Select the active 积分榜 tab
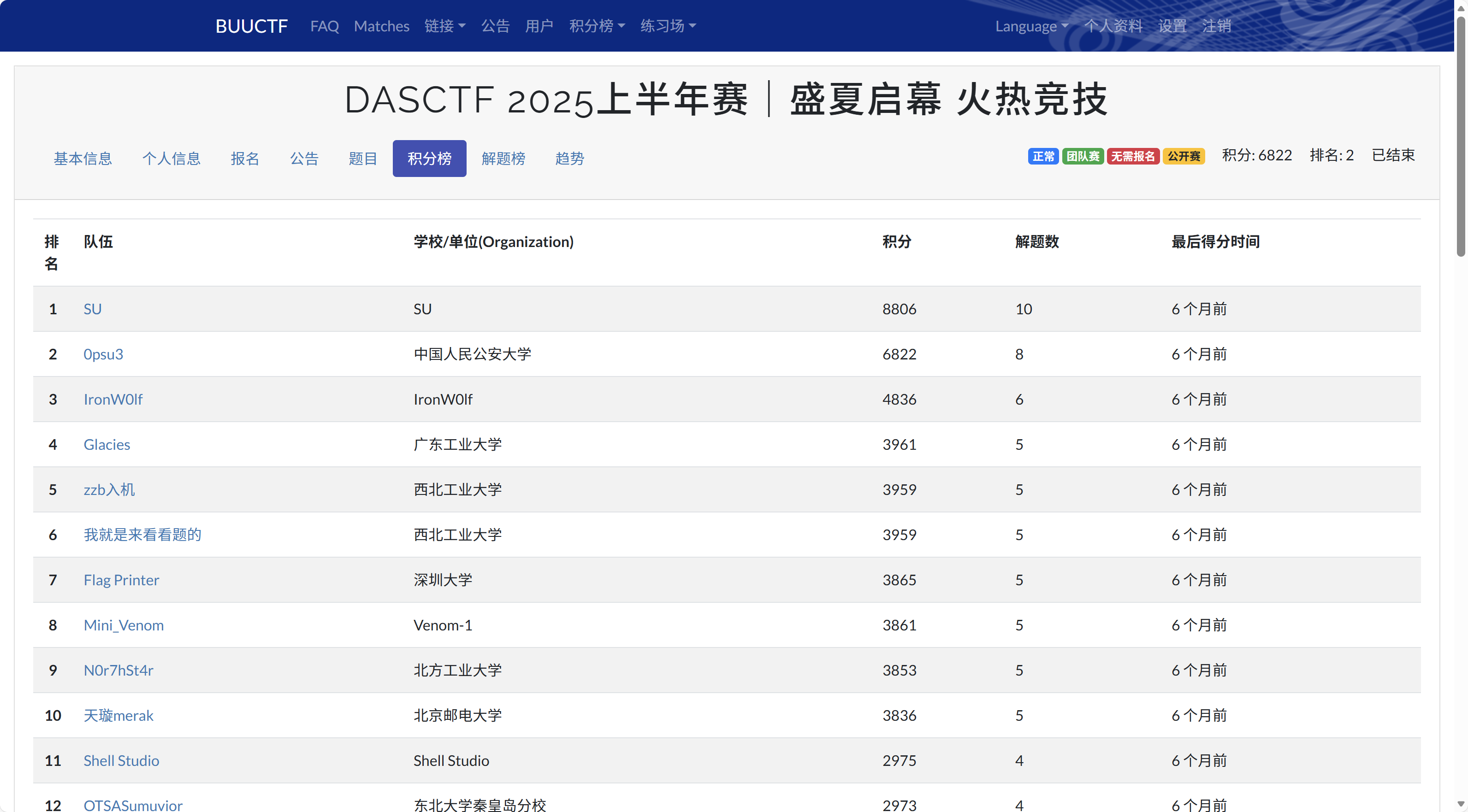Viewport: 1468px width, 812px height. click(429, 159)
